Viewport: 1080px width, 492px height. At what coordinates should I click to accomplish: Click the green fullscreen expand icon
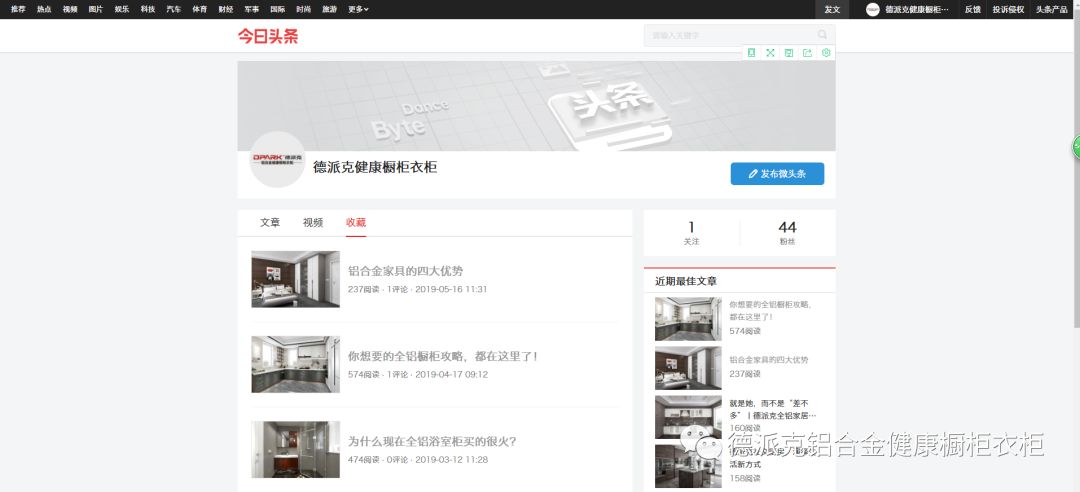click(771, 53)
